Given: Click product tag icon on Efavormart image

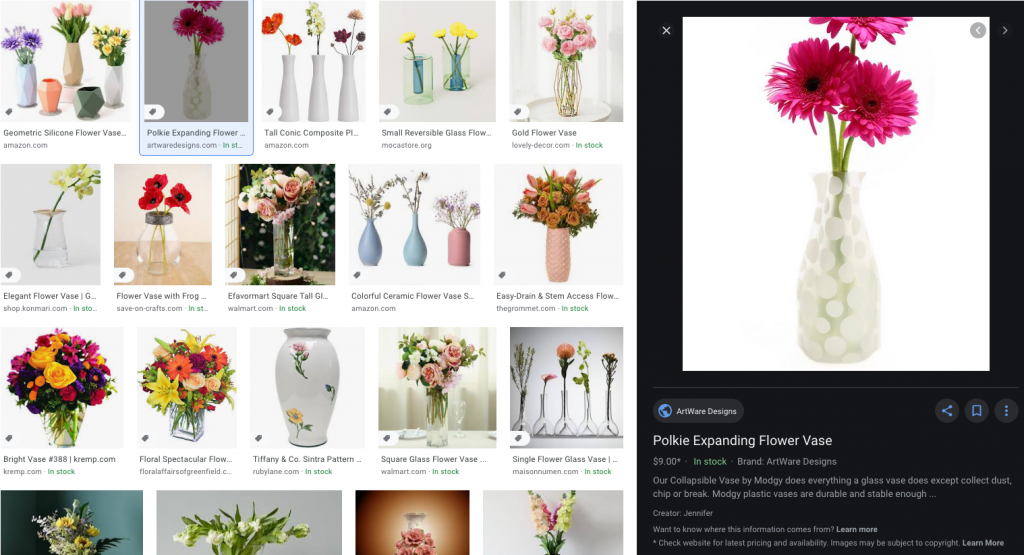Looking at the screenshot, I should click(x=234, y=275).
